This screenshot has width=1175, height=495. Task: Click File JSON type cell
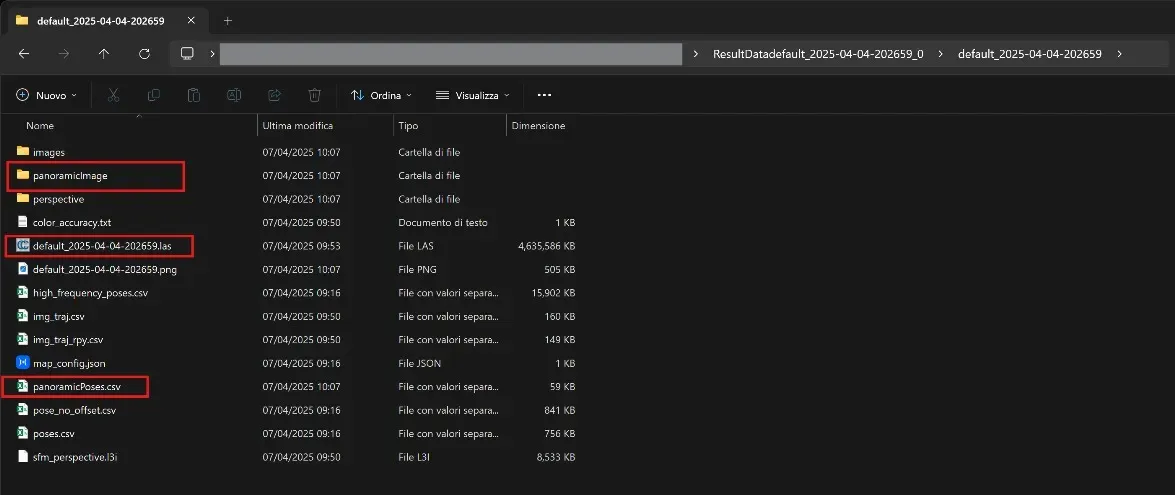click(x=420, y=363)
